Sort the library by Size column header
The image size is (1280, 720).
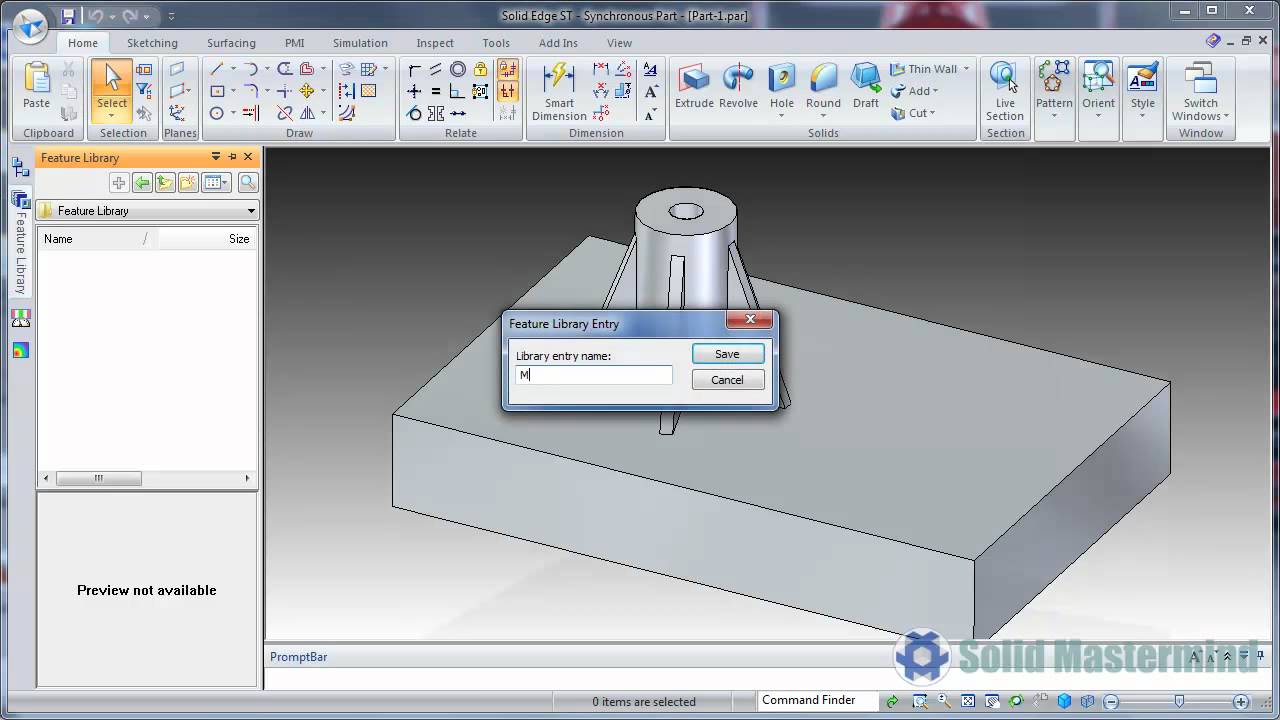(209, 239)
